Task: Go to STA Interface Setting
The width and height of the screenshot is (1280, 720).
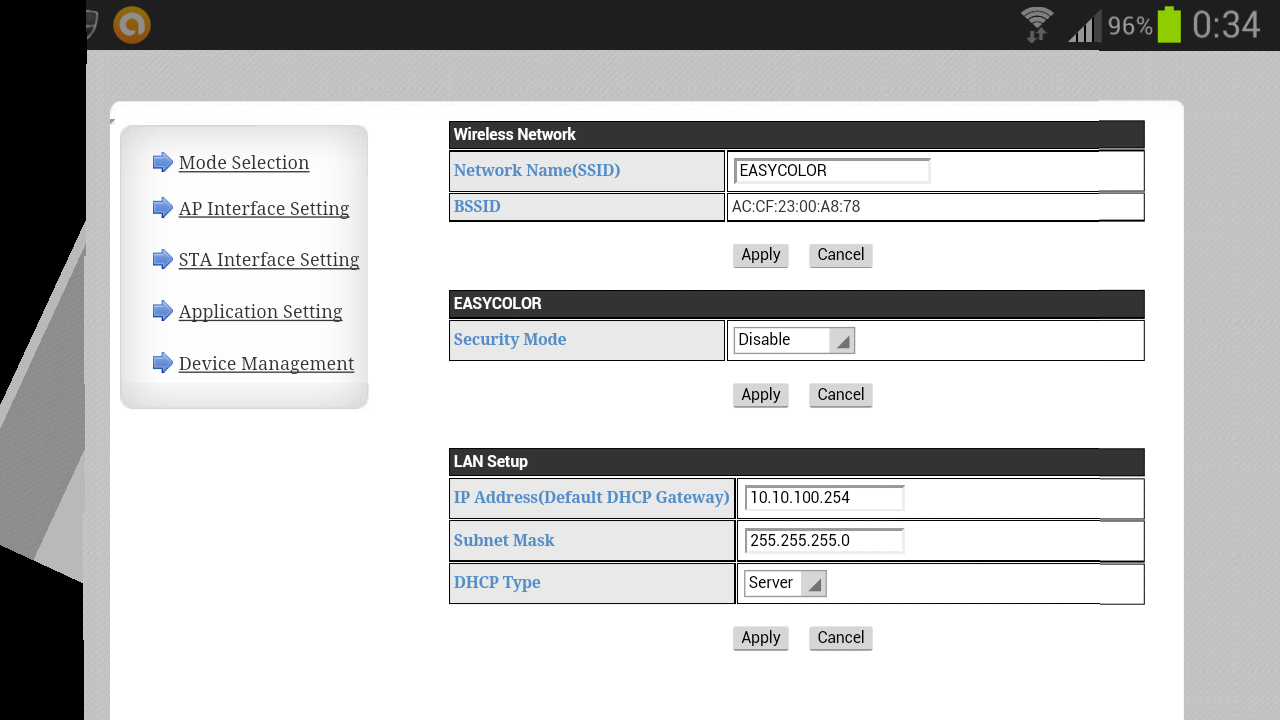Action: point(269,260)
